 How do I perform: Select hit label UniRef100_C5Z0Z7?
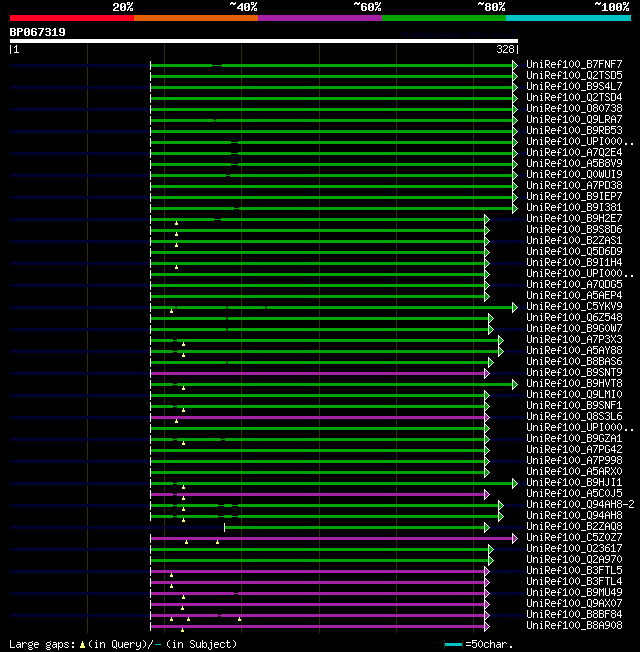(x=574, y=538)
